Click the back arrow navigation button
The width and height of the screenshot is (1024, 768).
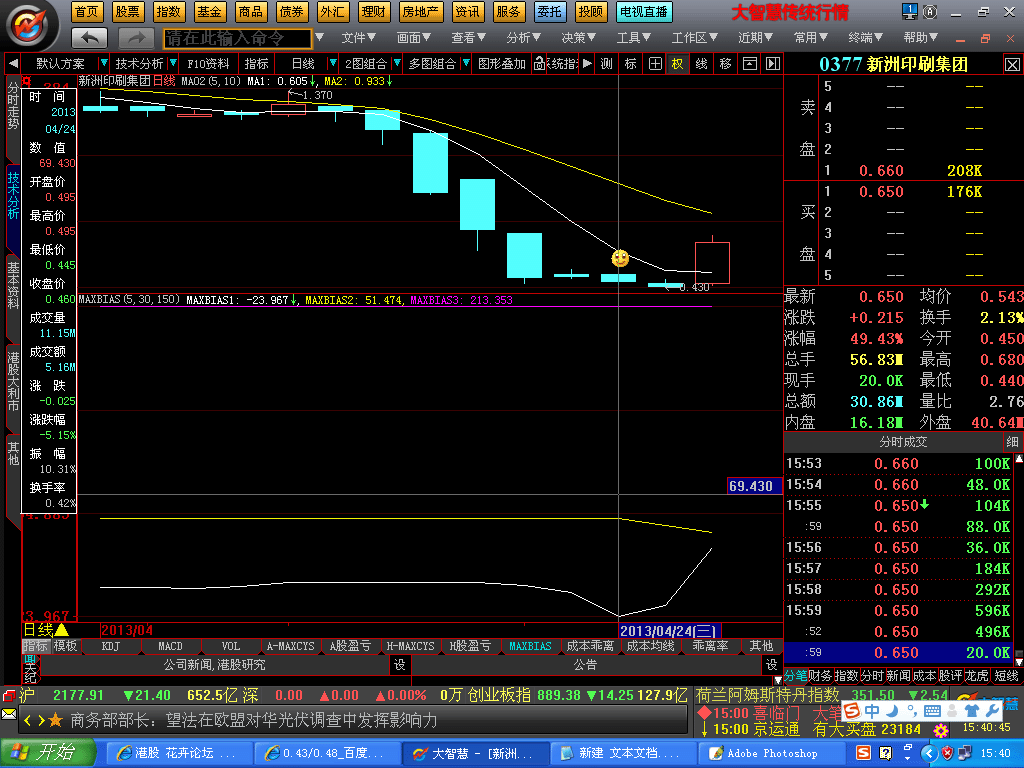point(89,39)
